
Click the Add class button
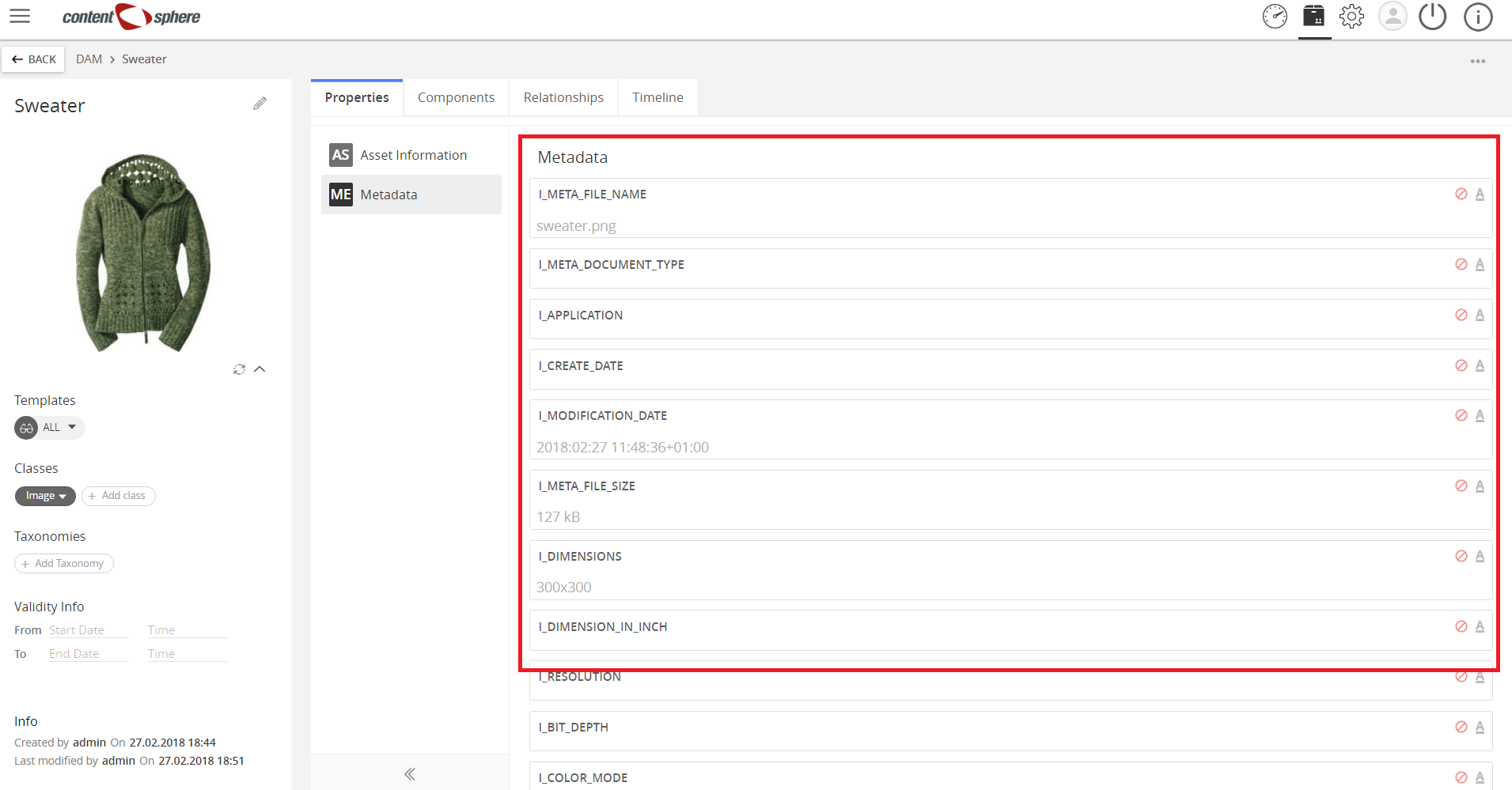click(118, 496)
